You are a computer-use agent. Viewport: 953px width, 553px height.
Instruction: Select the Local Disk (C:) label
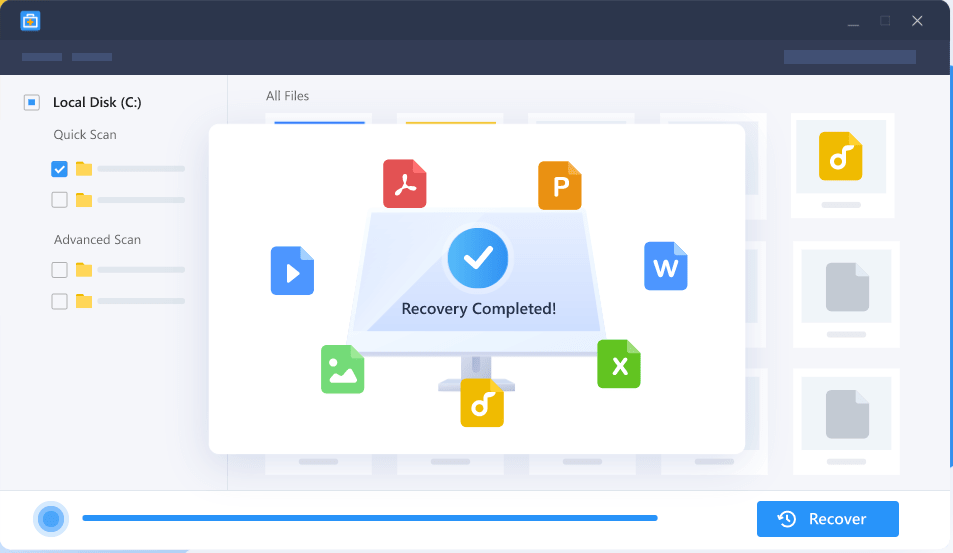click(x=97, y=102)
